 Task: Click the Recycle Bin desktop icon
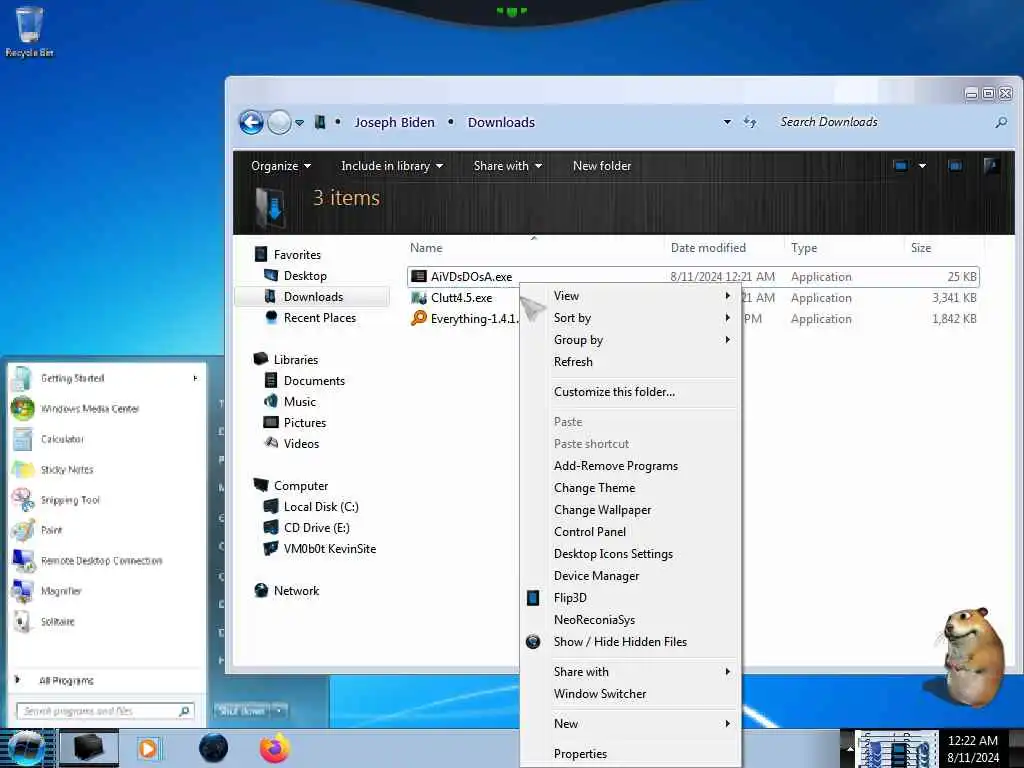tap(29, 31)
